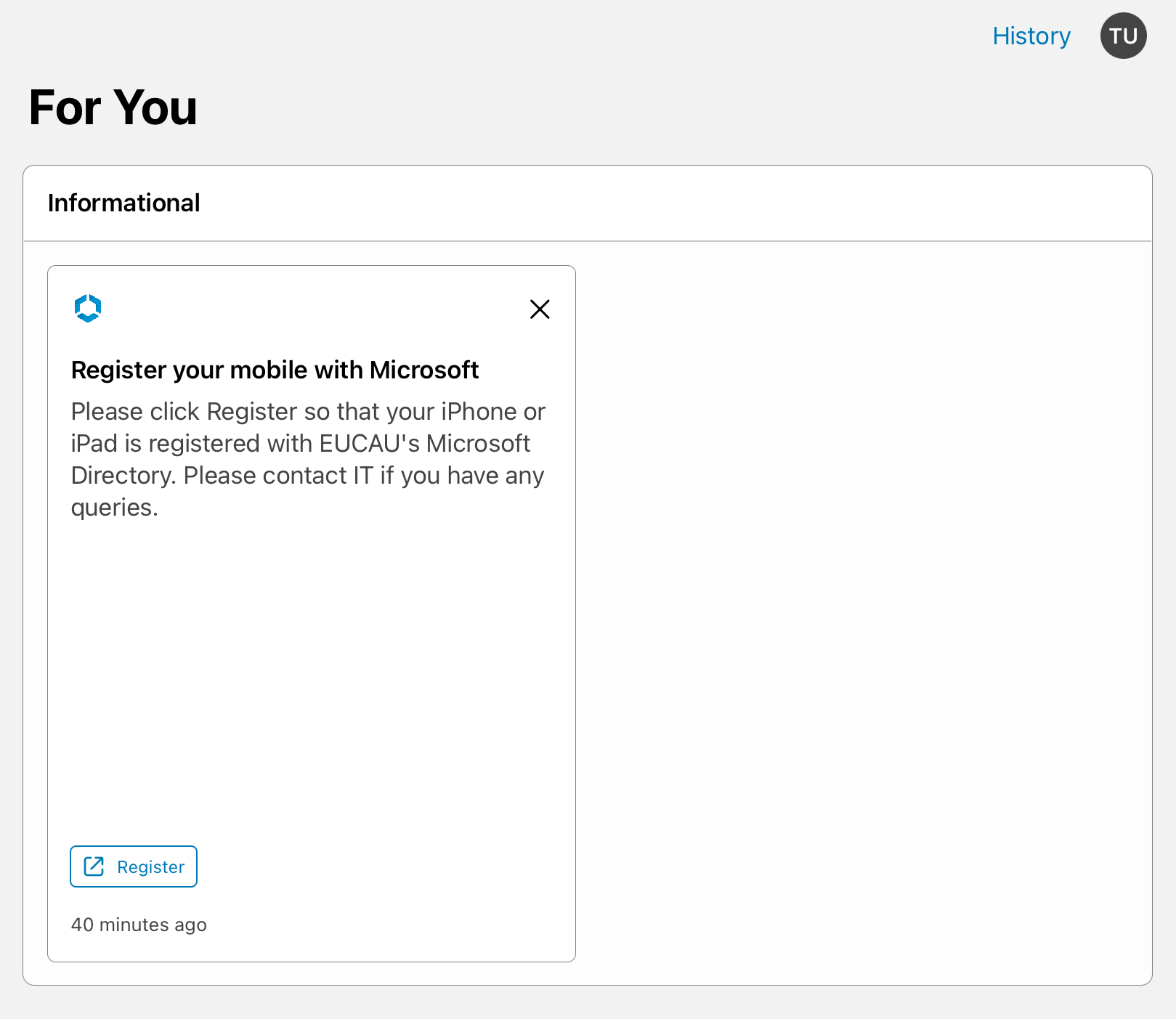1176x1019 pixels.
Task: Click 'EUCAU's Microsoft' text in card description
Action: pos(425,444)
